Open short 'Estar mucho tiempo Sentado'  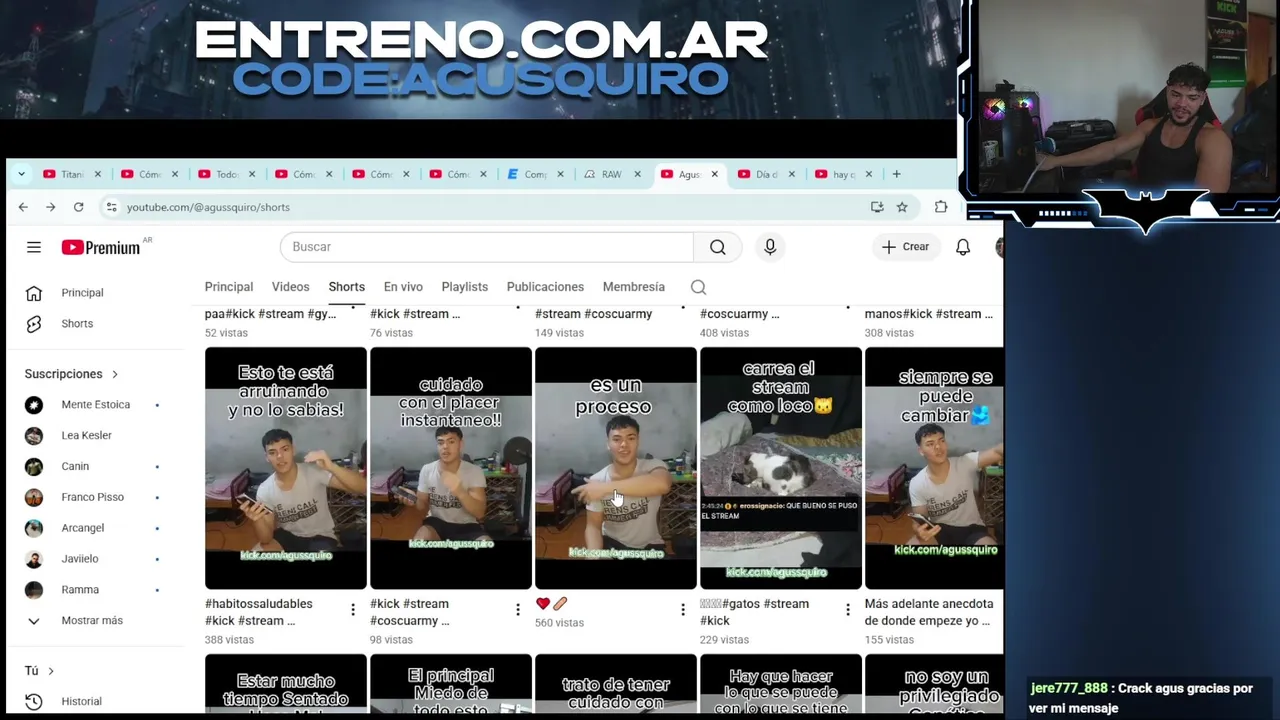(286, 684)
